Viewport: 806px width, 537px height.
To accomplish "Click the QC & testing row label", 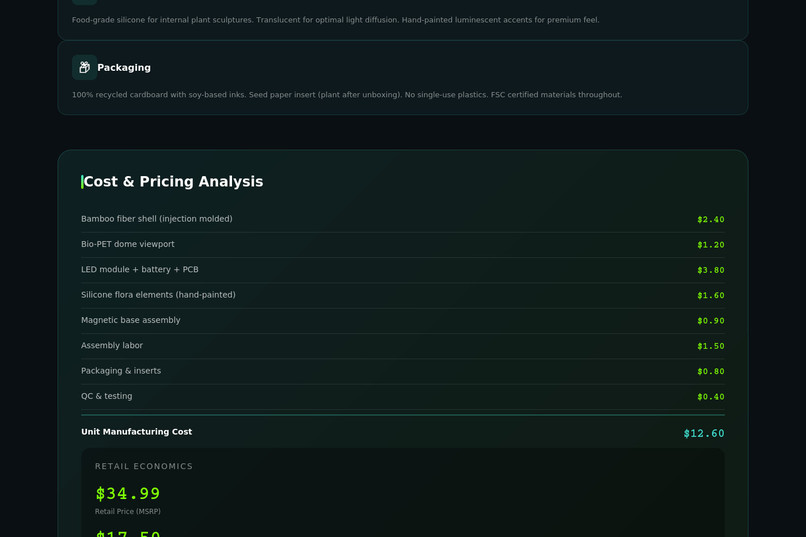I will (106, 396).
